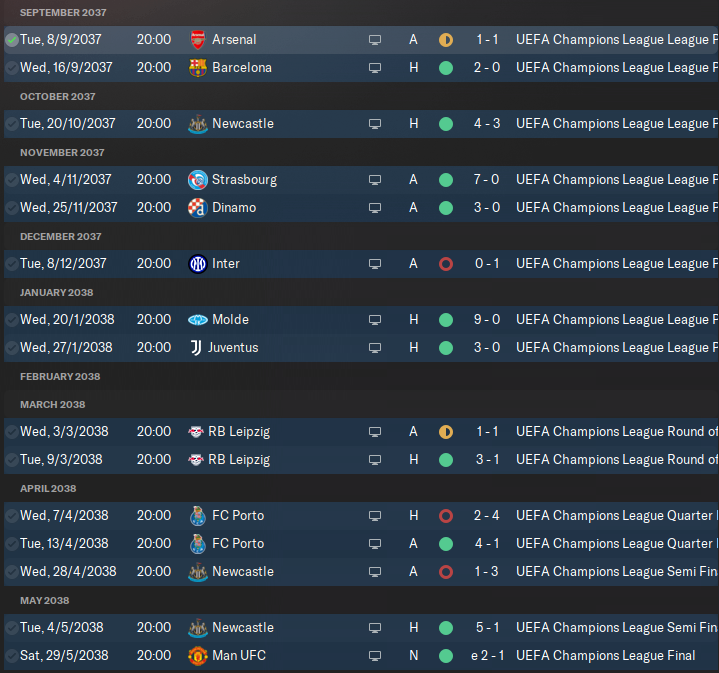Select the Tue, 4/5/2038 Newcastle fixture row

[361, 628]
